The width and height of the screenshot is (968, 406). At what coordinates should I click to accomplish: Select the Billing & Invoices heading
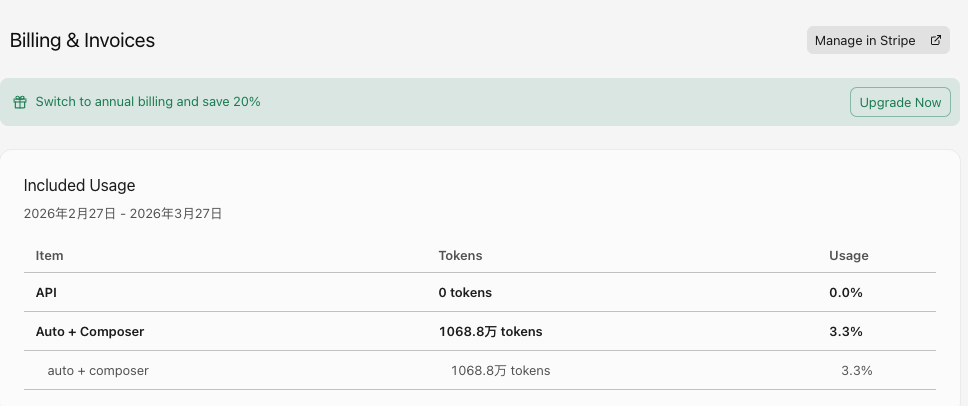(x=82, y=41)
